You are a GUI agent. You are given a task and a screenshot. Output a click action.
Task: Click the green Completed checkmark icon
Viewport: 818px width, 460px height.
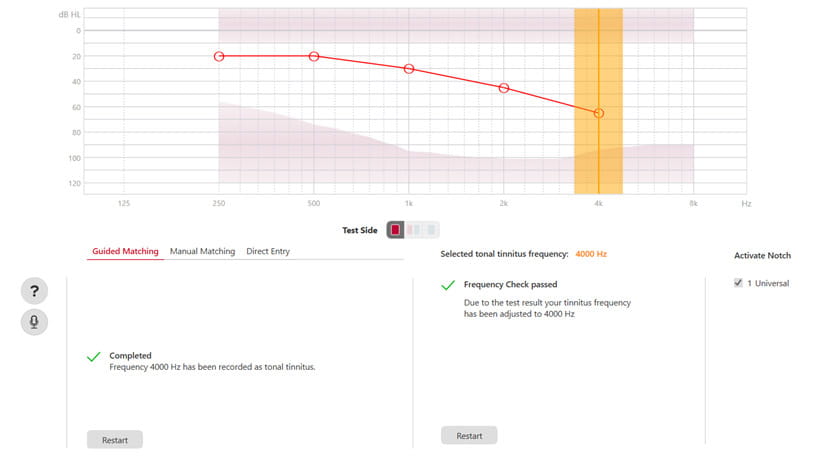(x=94, y=356)
